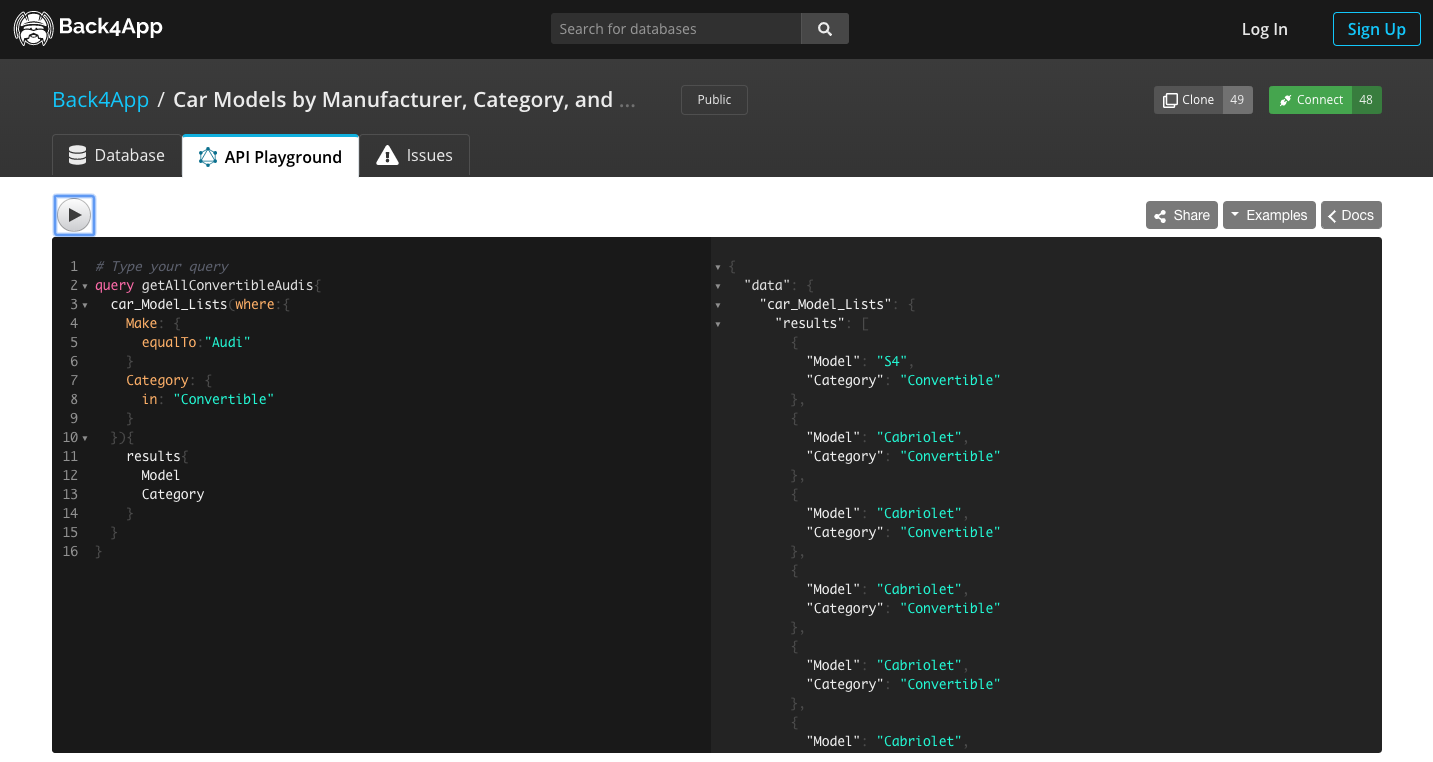The width and height of the screenshot is (1433, 762).
Task: Click the clone count 49
Action: pos(1237,100)
